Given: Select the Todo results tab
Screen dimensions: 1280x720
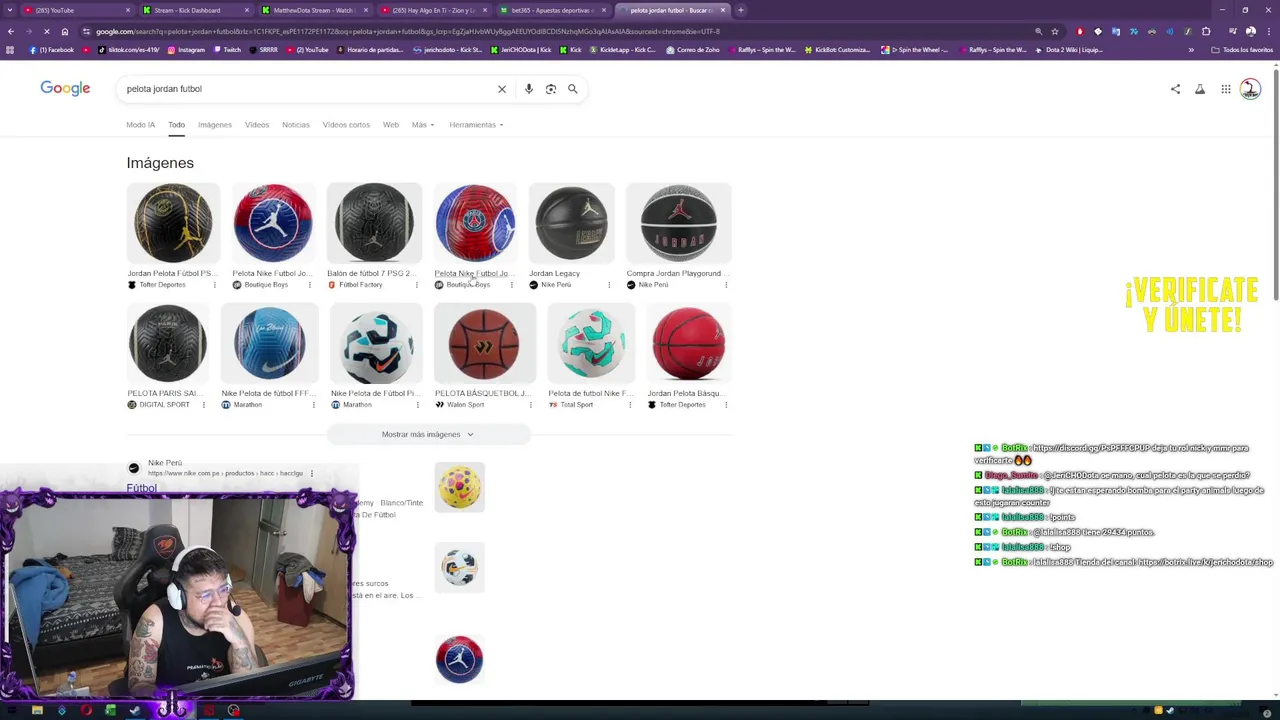Looking at the screenshot, I should pos(176,125).
